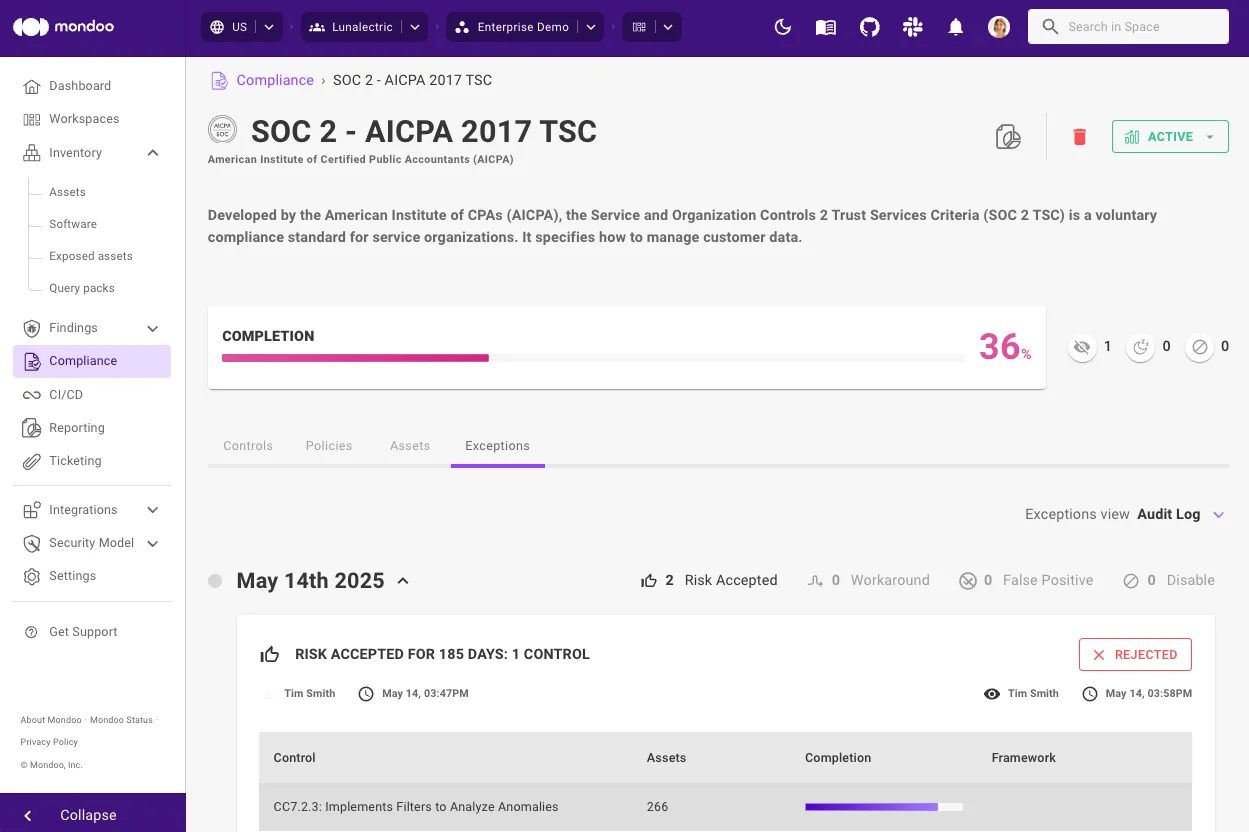Focus the Search in Space field
1249x832 pixels.
click(1128, 27)
